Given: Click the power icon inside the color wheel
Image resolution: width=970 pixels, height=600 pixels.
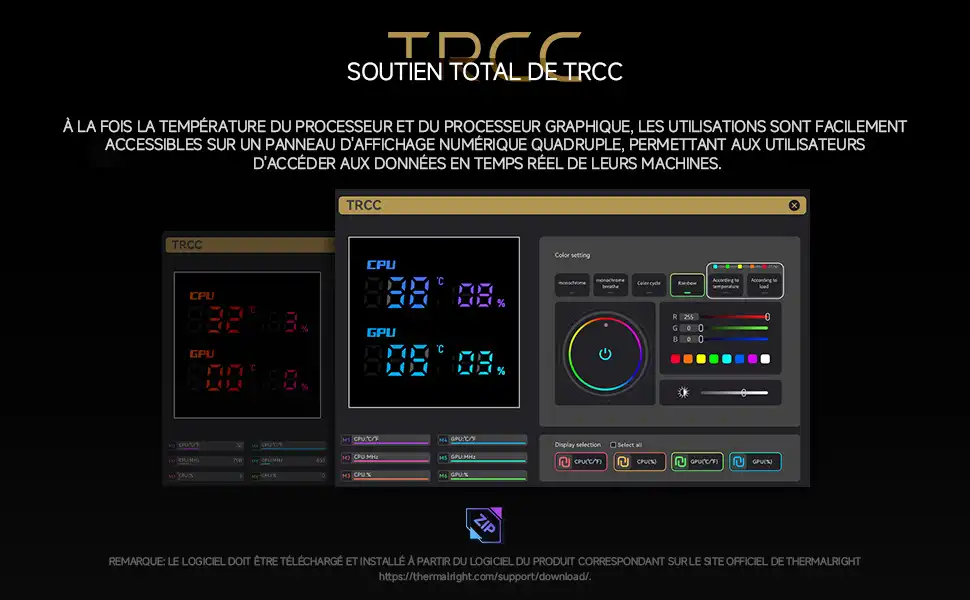Looking at the screenshot, I should pyautogui.click(x=604, y=354).
